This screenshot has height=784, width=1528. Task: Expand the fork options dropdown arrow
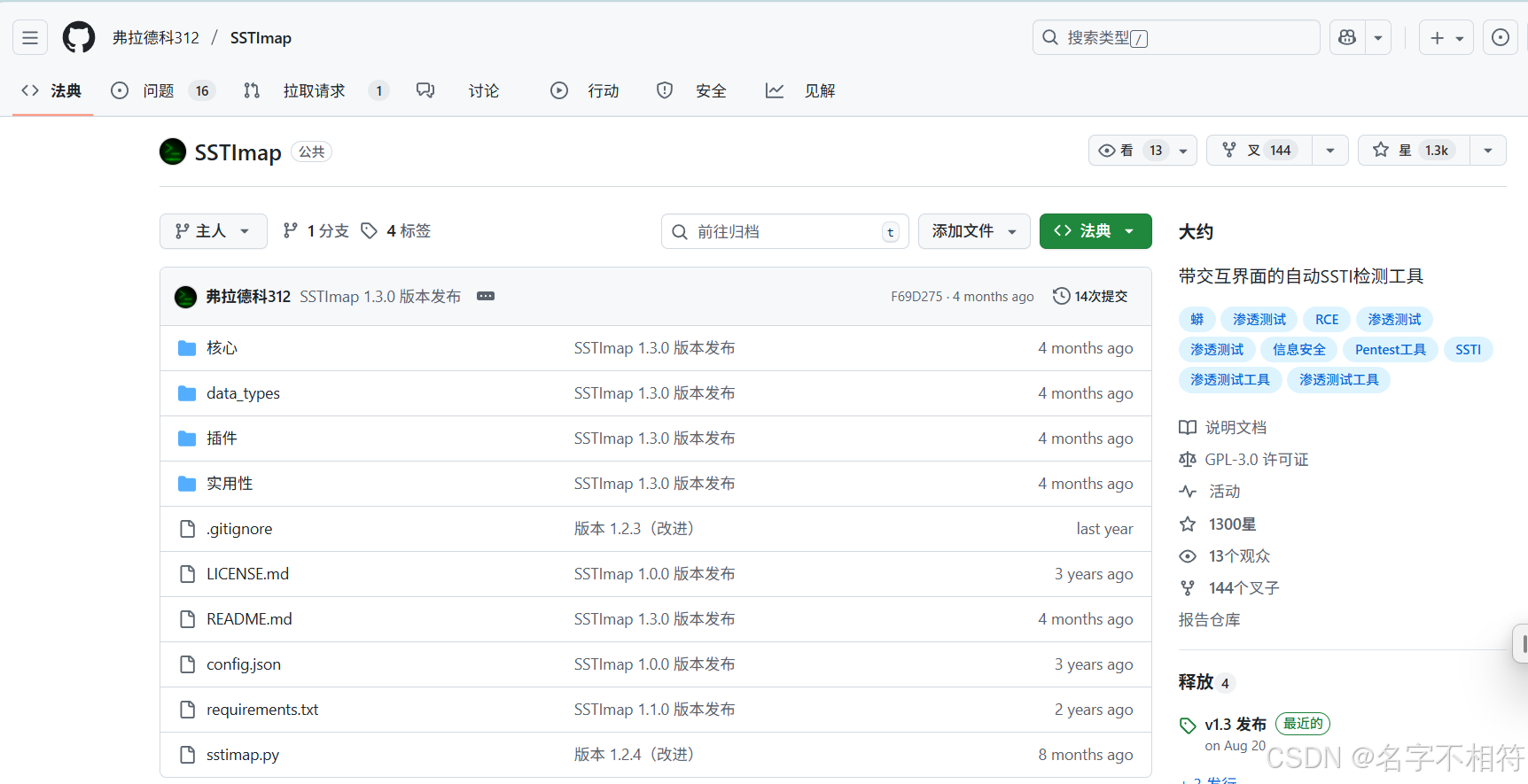point(1330,151)
